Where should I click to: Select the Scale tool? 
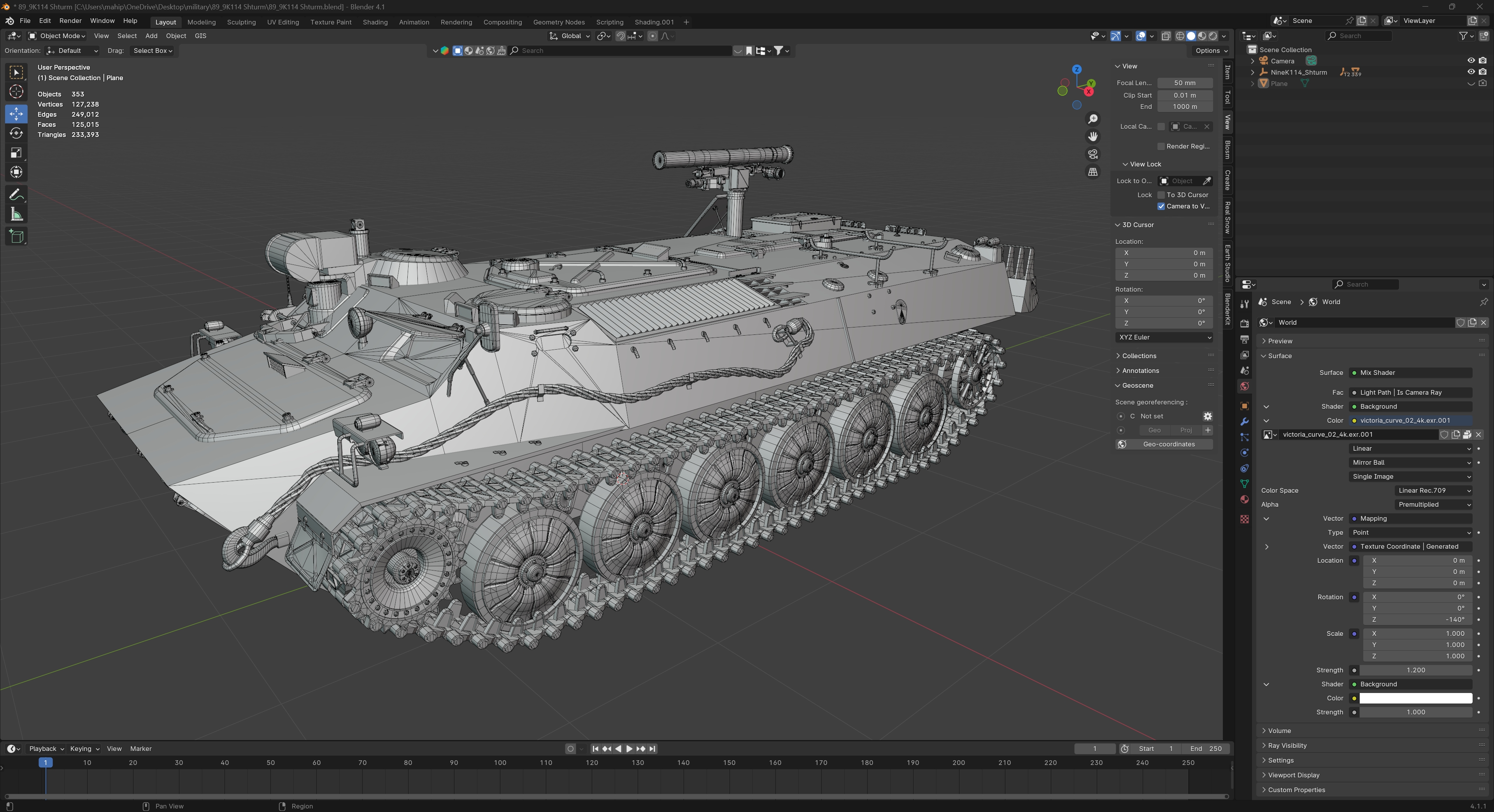pos(16,153)
